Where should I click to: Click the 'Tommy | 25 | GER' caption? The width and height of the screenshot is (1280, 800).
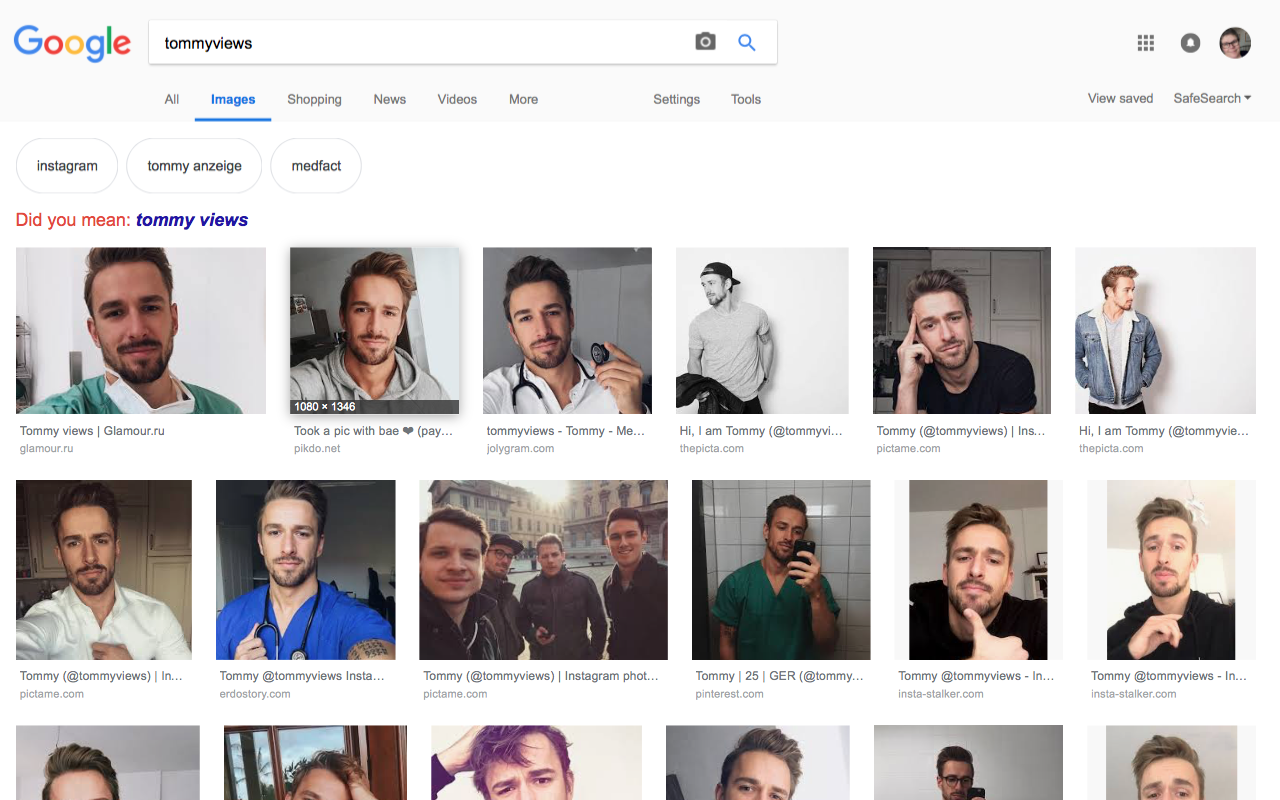(x=779, y=676)
